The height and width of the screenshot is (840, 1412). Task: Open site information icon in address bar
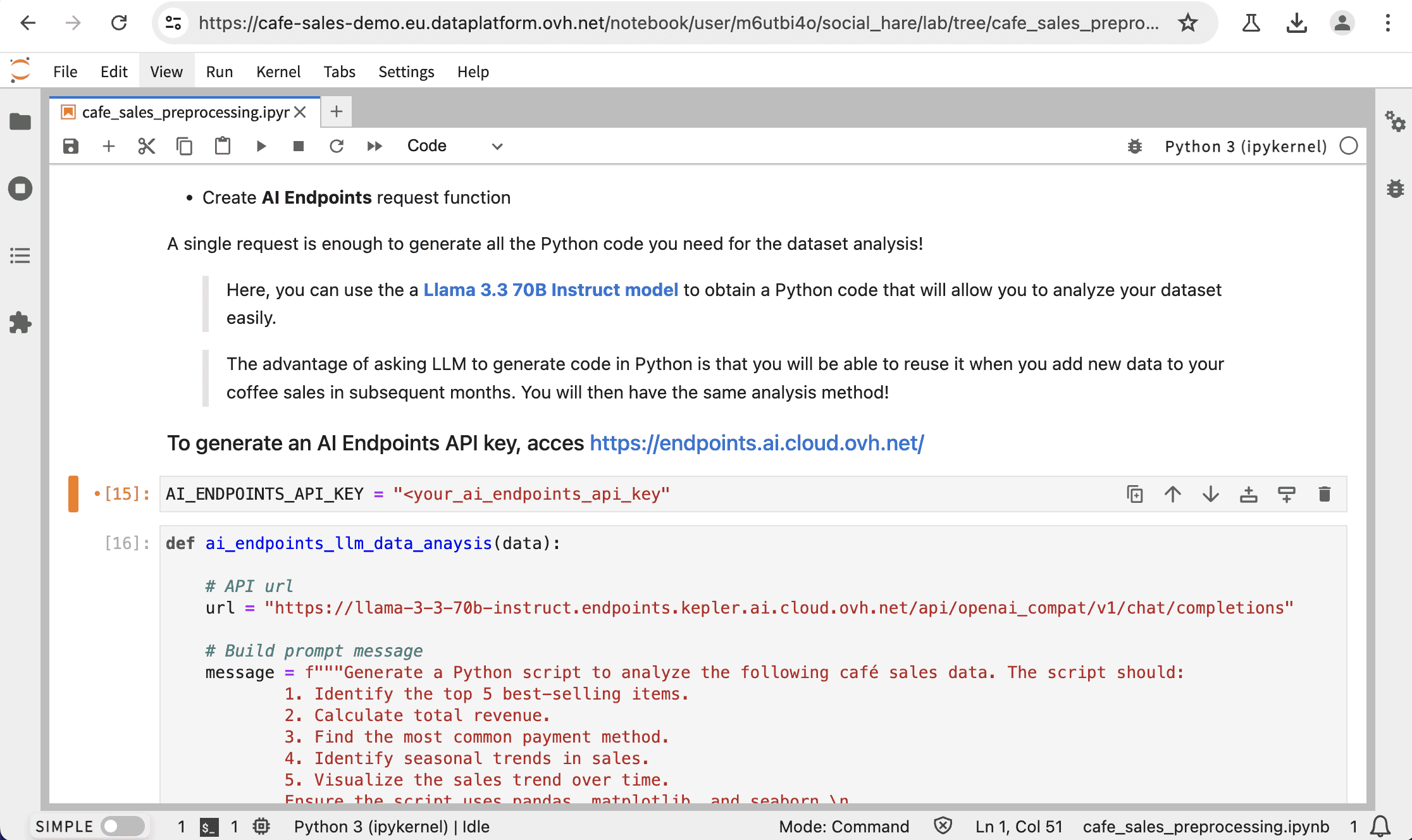point(173,23)
